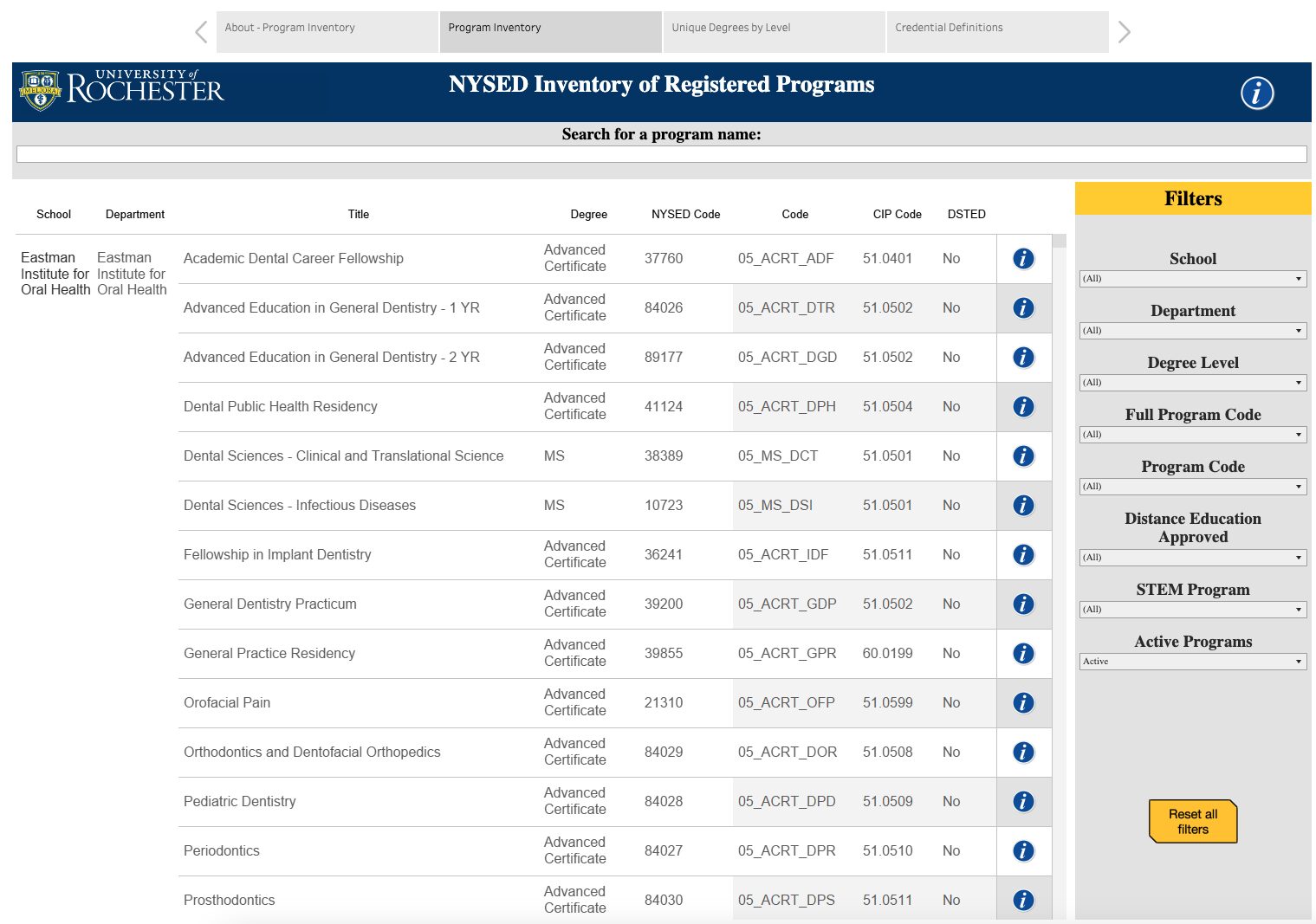View info for Dental Sciences - Infectious Diseases
This screenshot has height=924, width=1316.
[x=1023, y=505]
